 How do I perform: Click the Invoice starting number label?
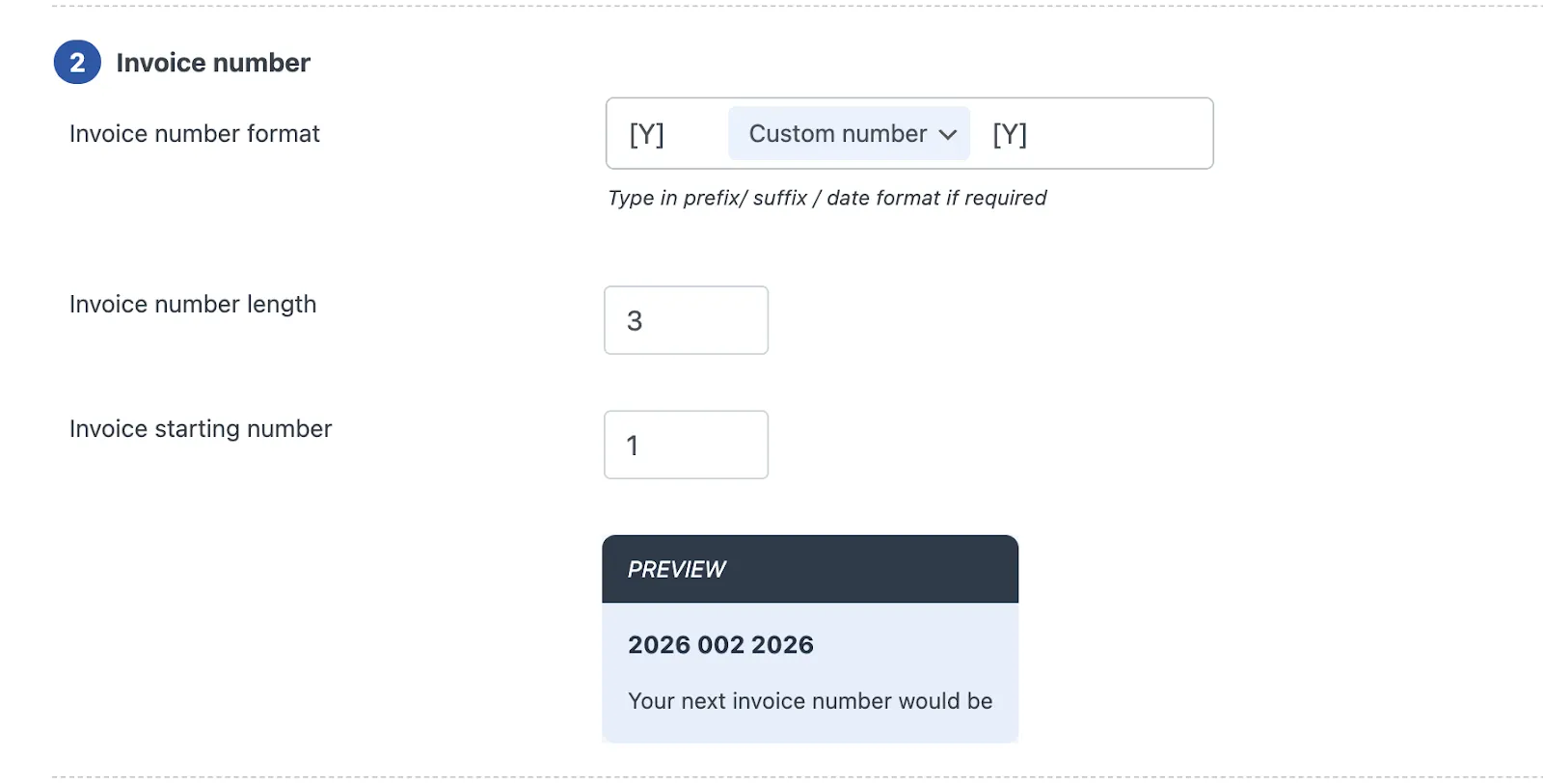[x=200, y=428]
